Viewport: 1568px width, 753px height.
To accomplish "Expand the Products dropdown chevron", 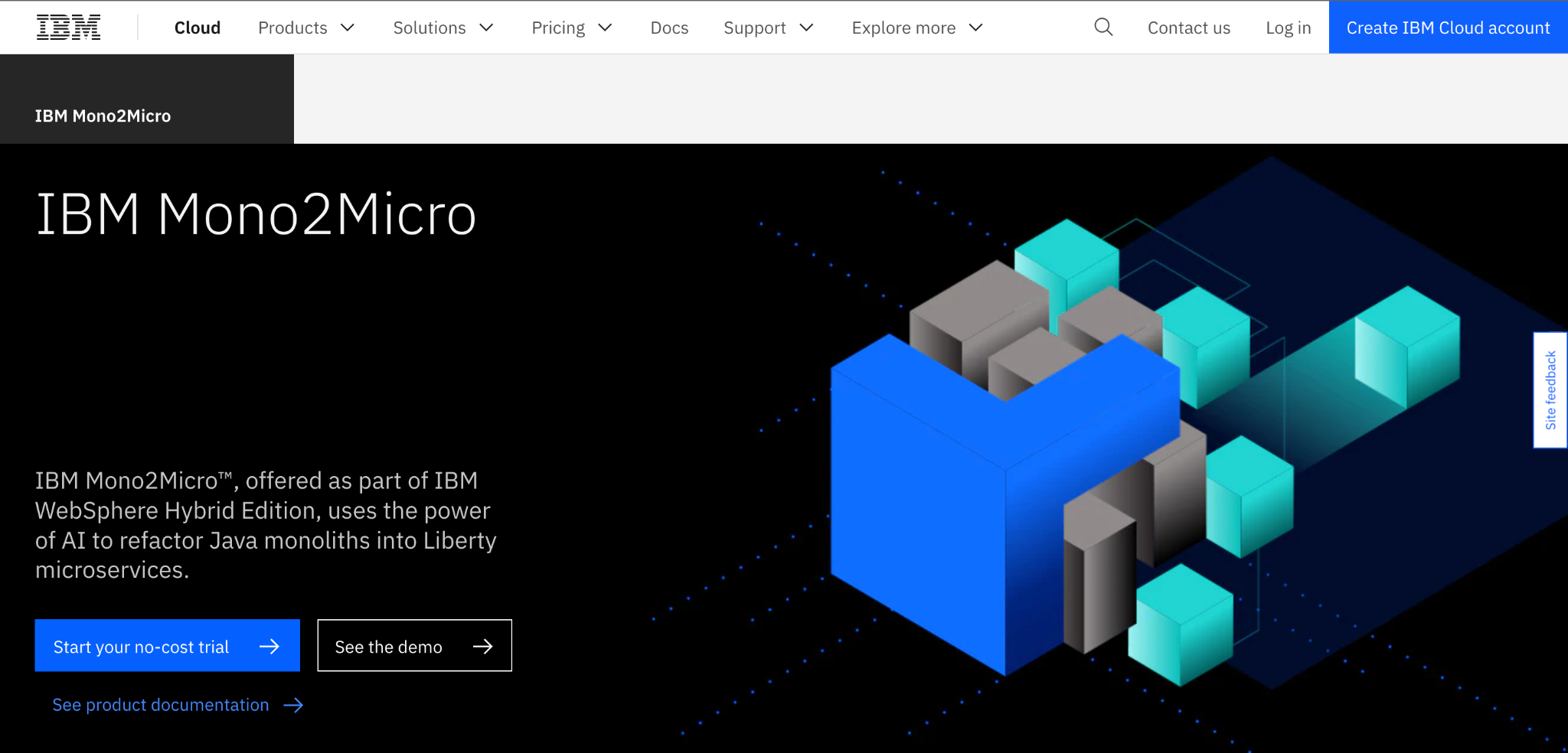I will (348, 28).
